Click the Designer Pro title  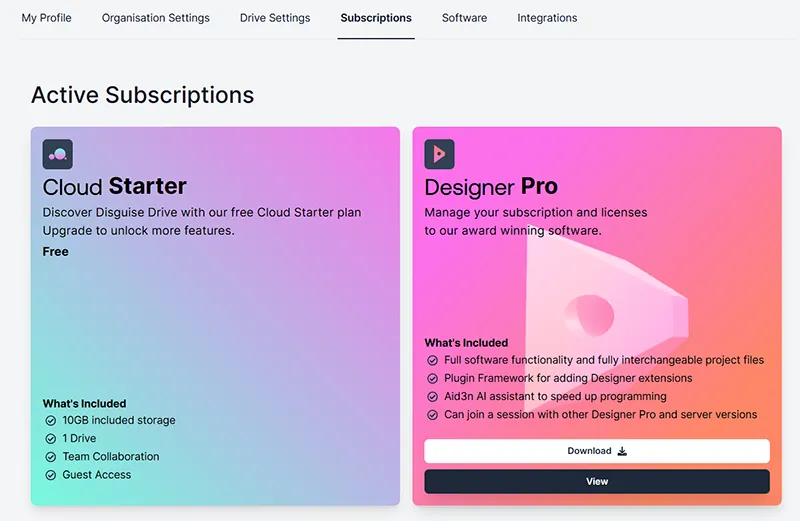pos(491,186)
